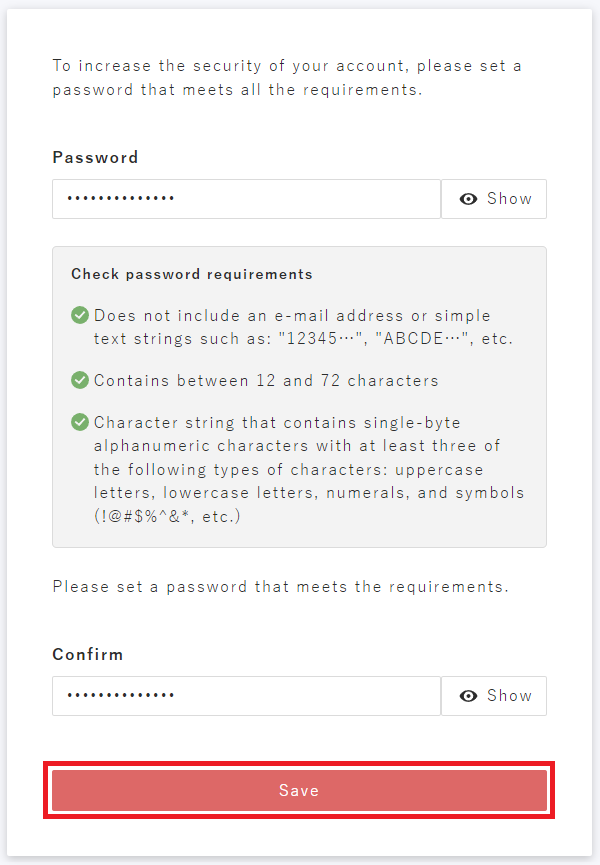The height and width of the screenshot is (865, 600).
Task: Focus the Confirm input field
Action: (x=246, y=696)
